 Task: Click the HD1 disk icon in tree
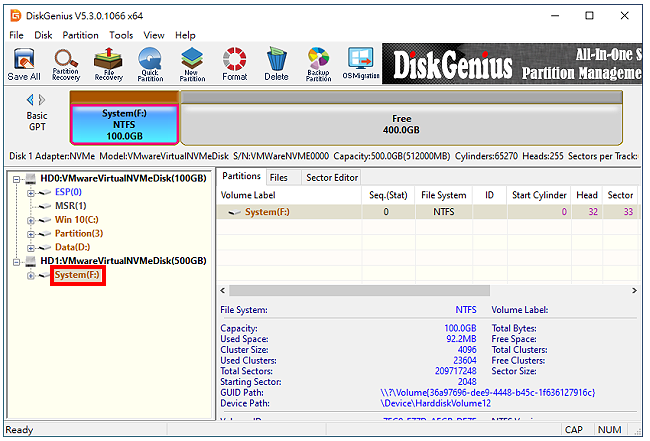coord(31,261)
